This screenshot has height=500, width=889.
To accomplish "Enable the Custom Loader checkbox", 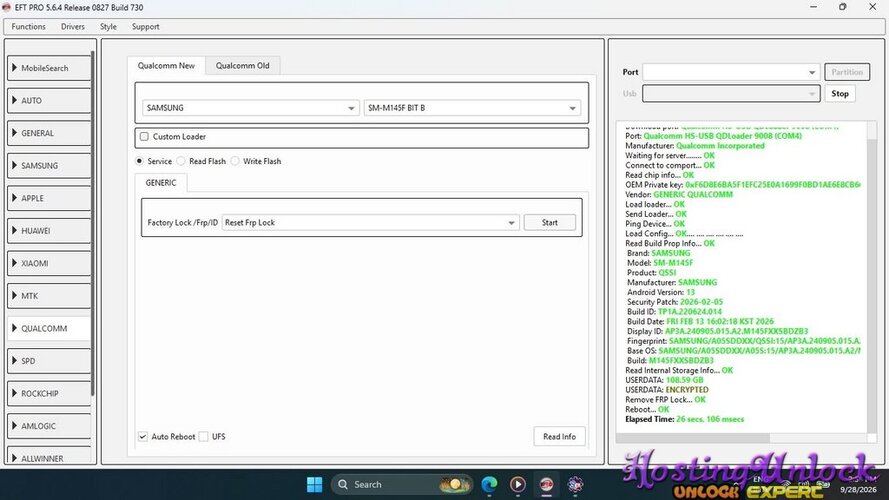I will 145,137.
